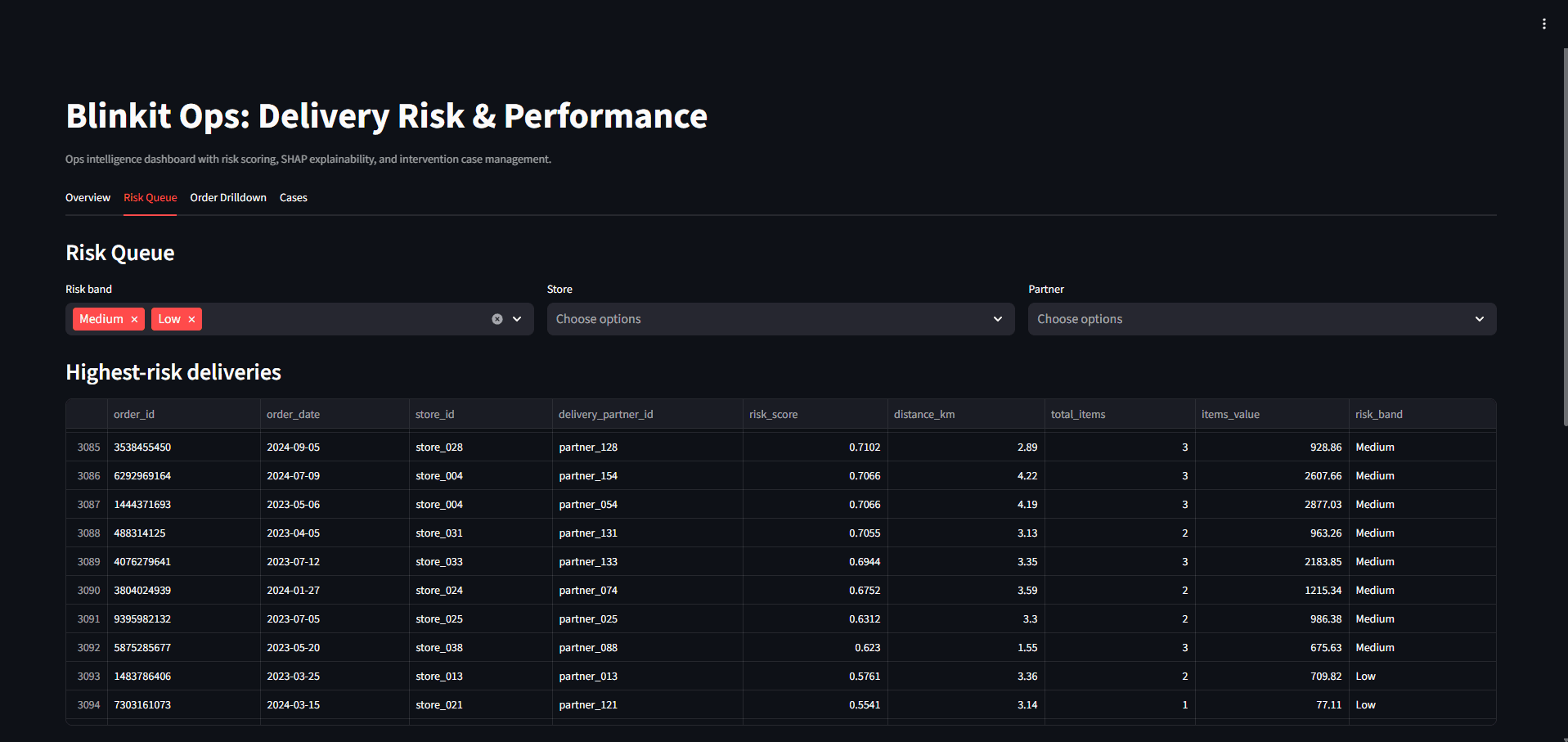Open the Store filter dropdown
Image resolution: width=1568 pixels, height=742 pixels.
click(x=780, y=319)
